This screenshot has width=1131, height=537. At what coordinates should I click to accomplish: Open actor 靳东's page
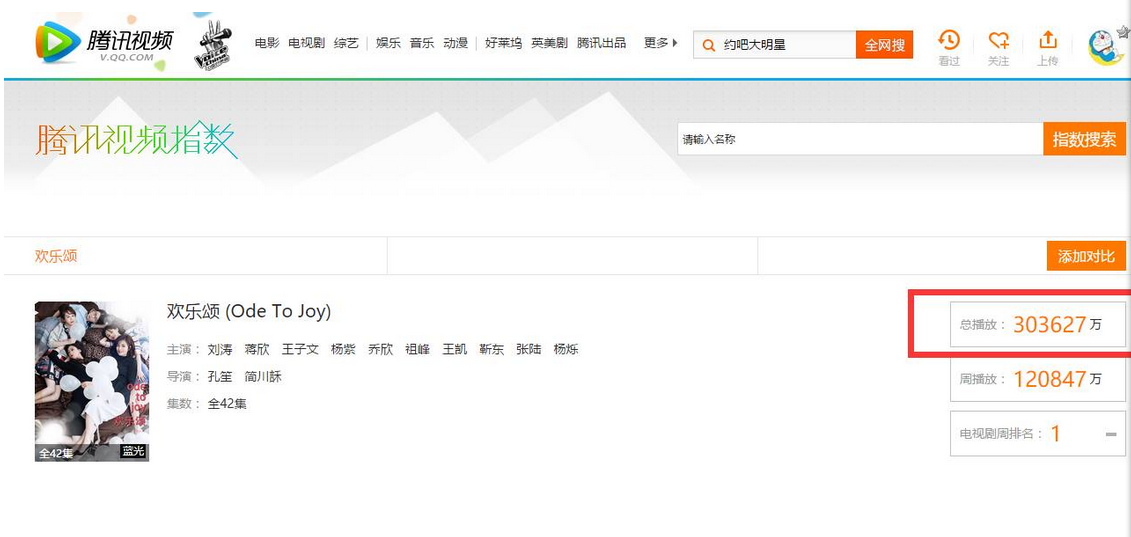click(x=492, y=350)
